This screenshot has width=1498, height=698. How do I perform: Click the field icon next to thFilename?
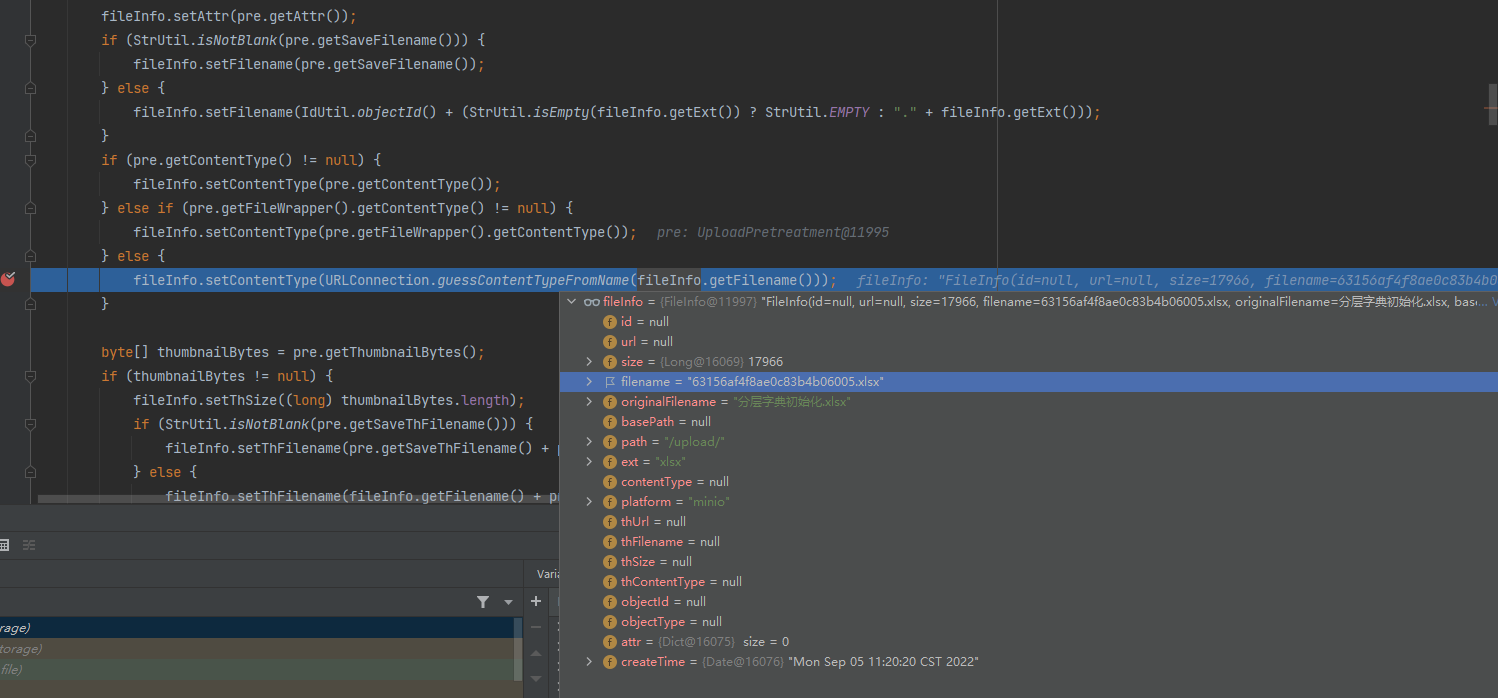point(610,541)
